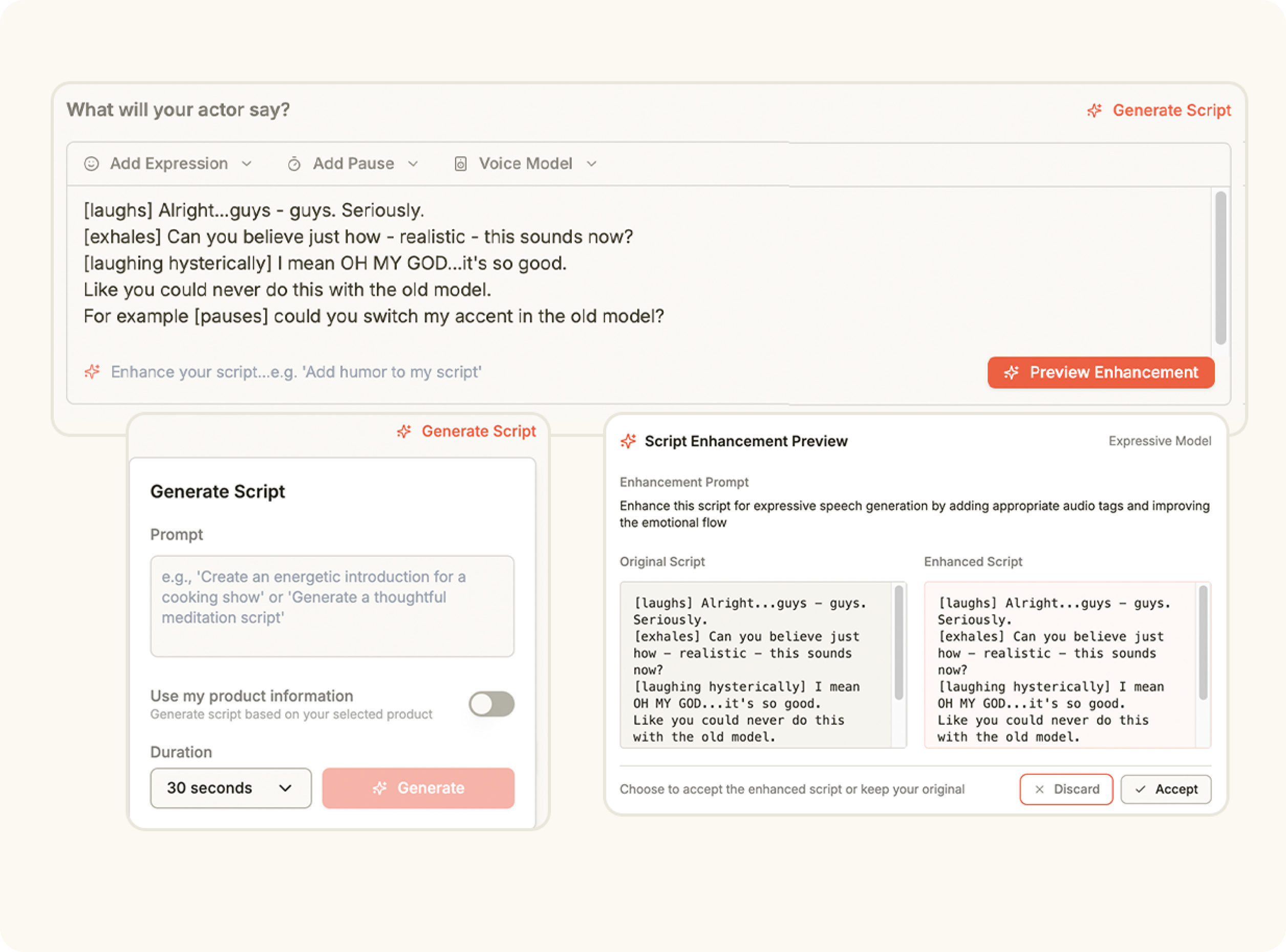Click the Enhanced Script pane scrollbar
Viewport: 1286px width, 952px height.
pos(1203,642)
